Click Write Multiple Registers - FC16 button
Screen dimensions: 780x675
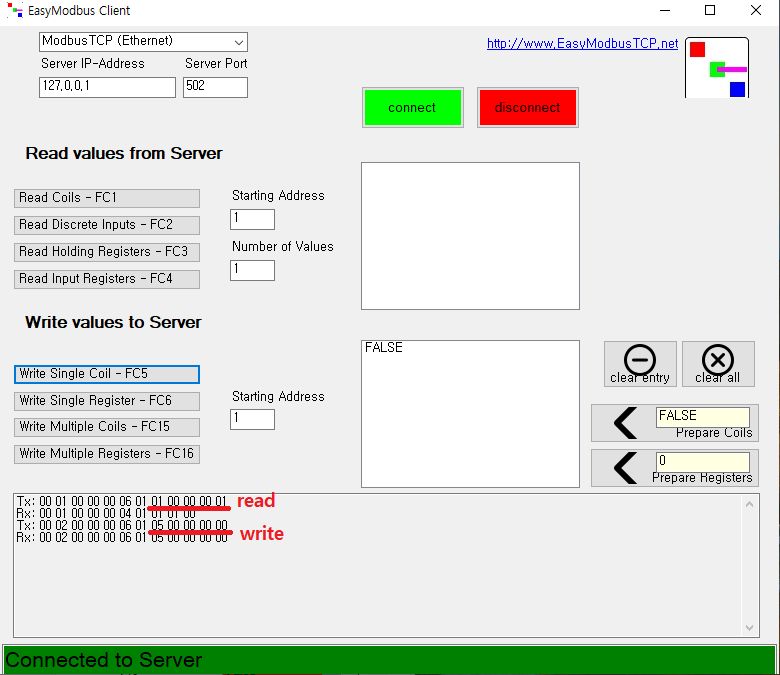107,454
